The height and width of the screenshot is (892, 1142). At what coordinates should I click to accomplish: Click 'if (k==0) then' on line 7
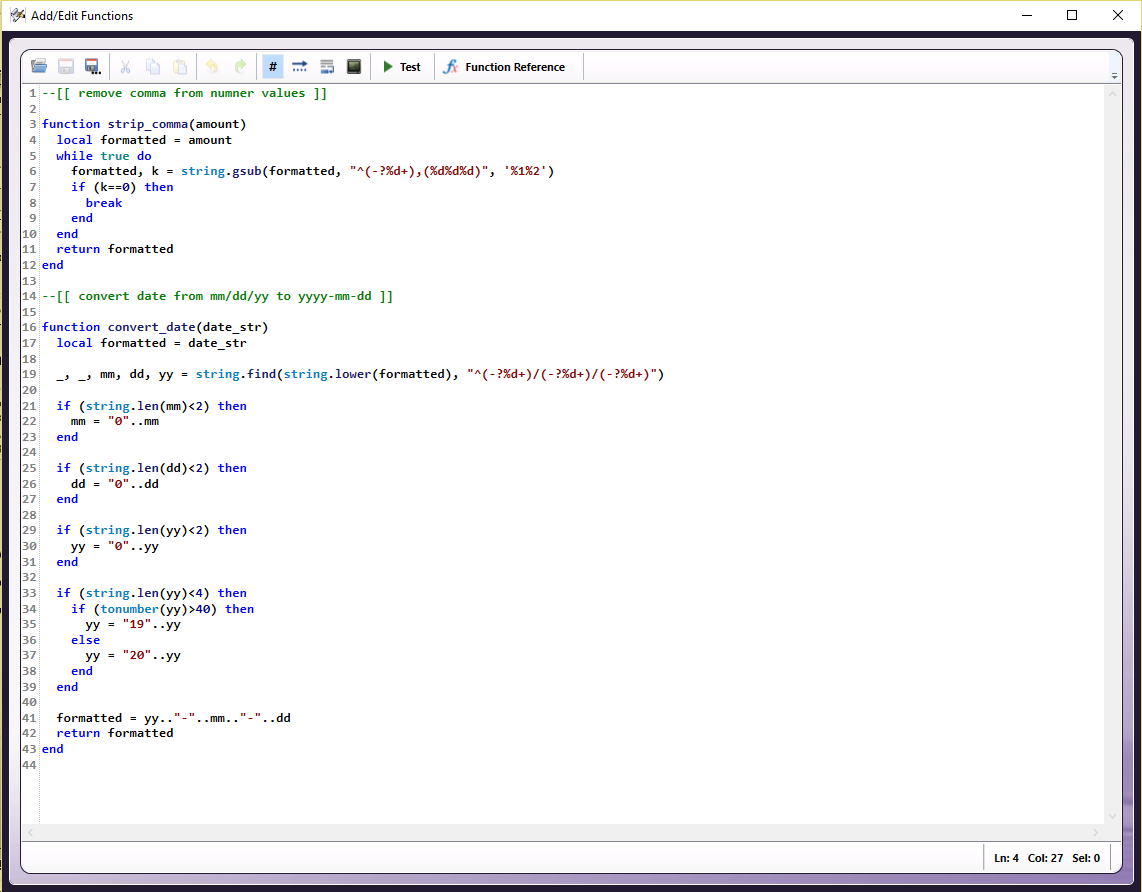[122, 187]
